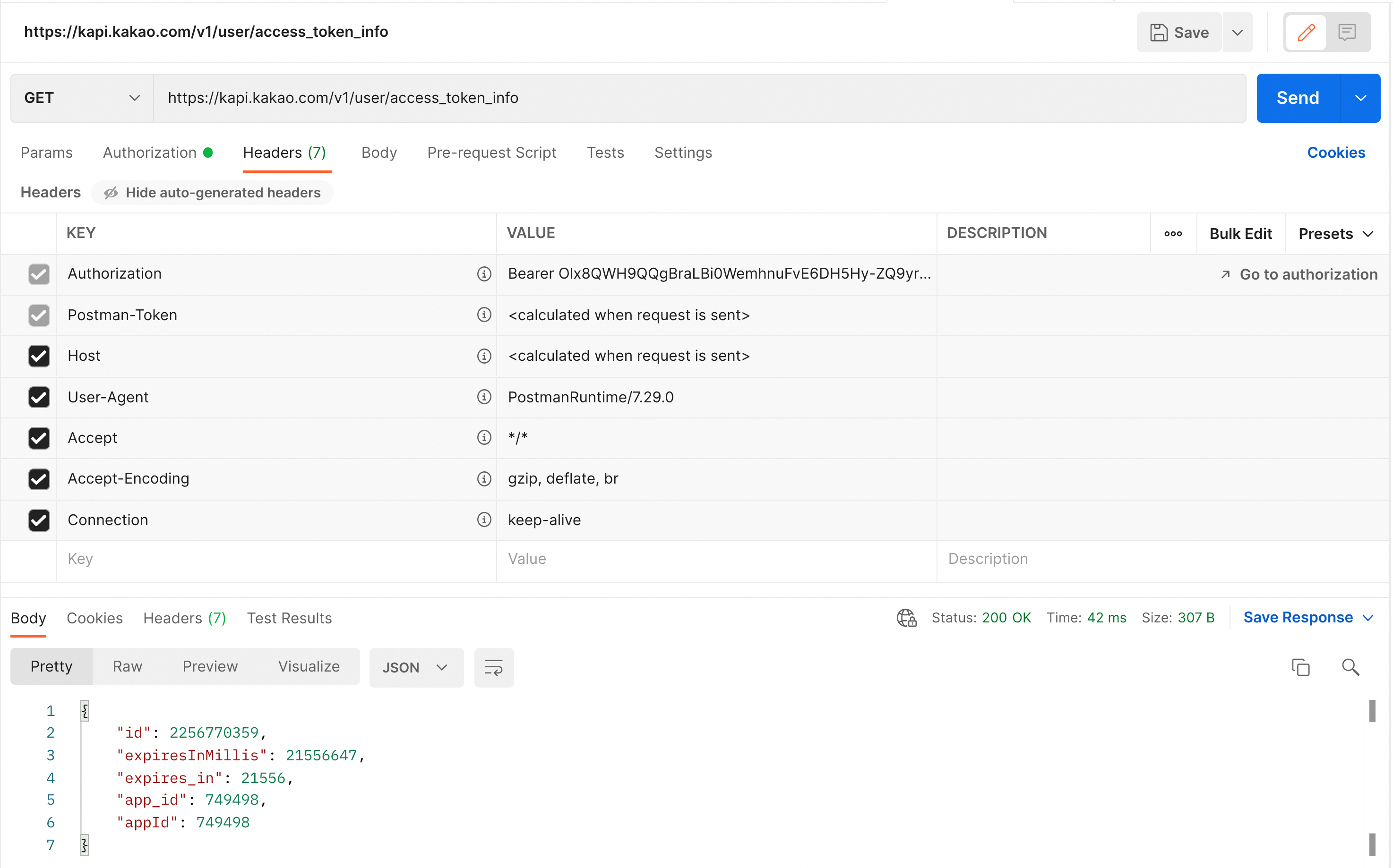Viewport: 1393px width, 868px height.
Task: Click the pencil edit icon
Action: 1306,32
